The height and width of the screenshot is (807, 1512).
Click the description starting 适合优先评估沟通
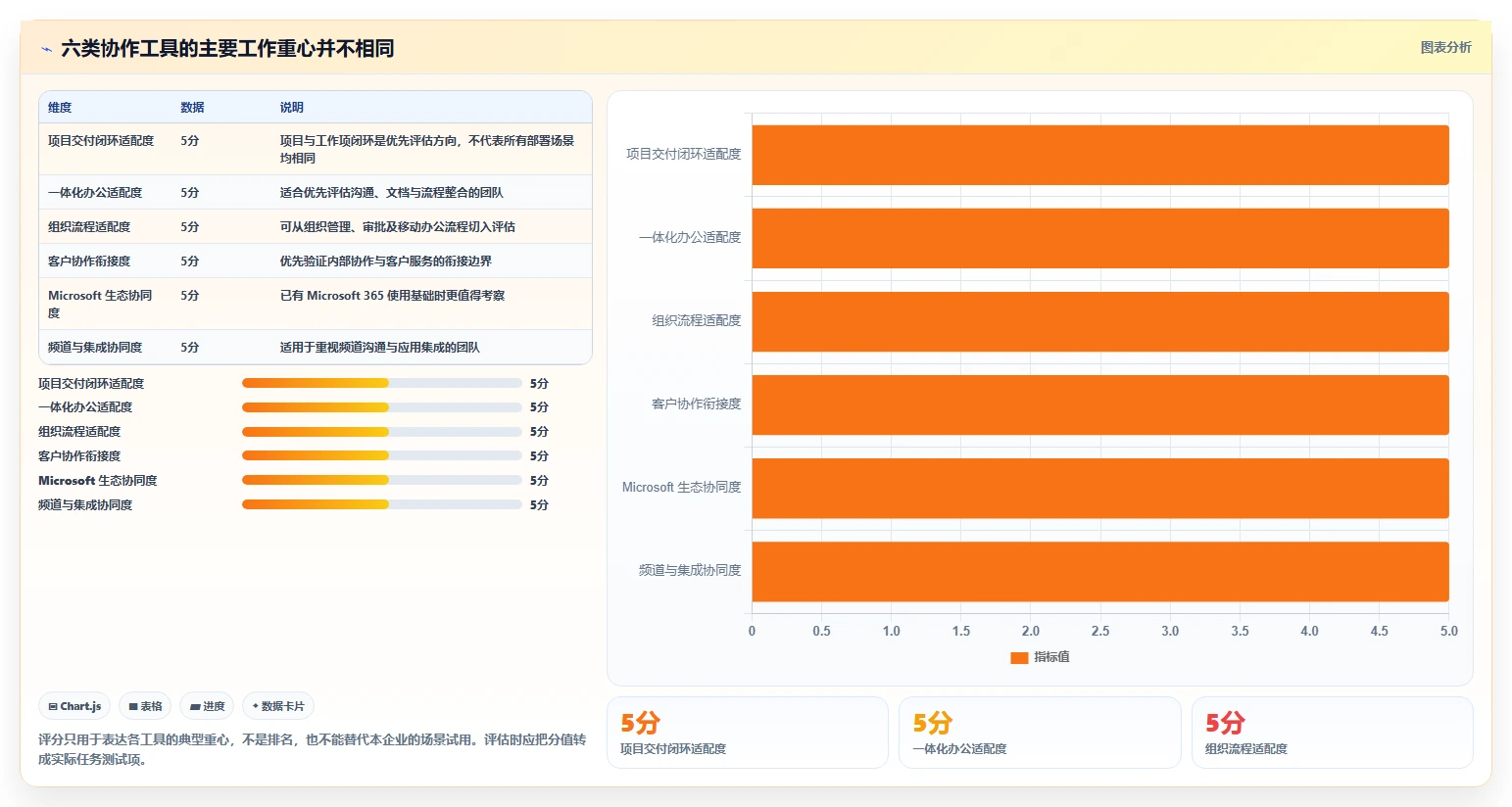(391, 193)
